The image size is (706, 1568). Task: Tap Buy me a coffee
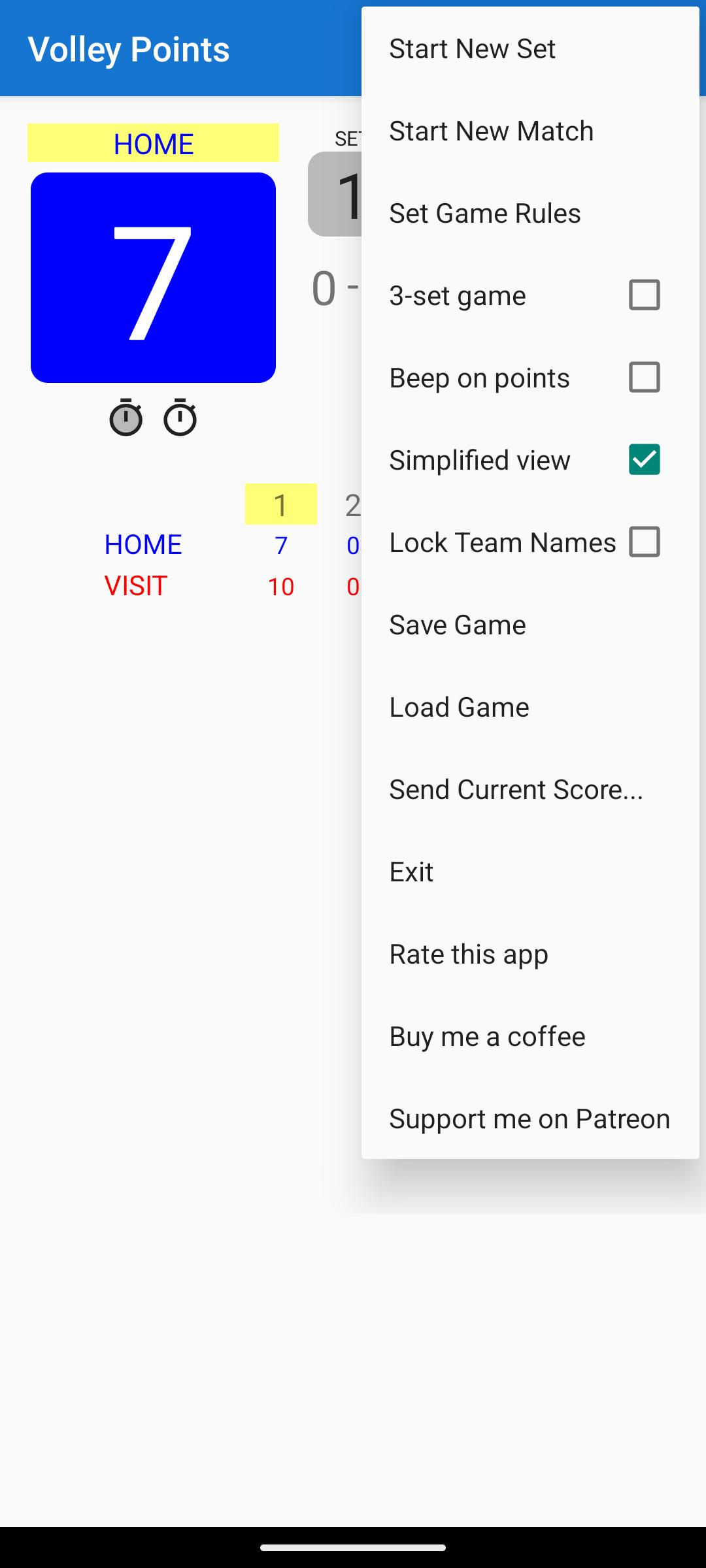coord(487,1037)
